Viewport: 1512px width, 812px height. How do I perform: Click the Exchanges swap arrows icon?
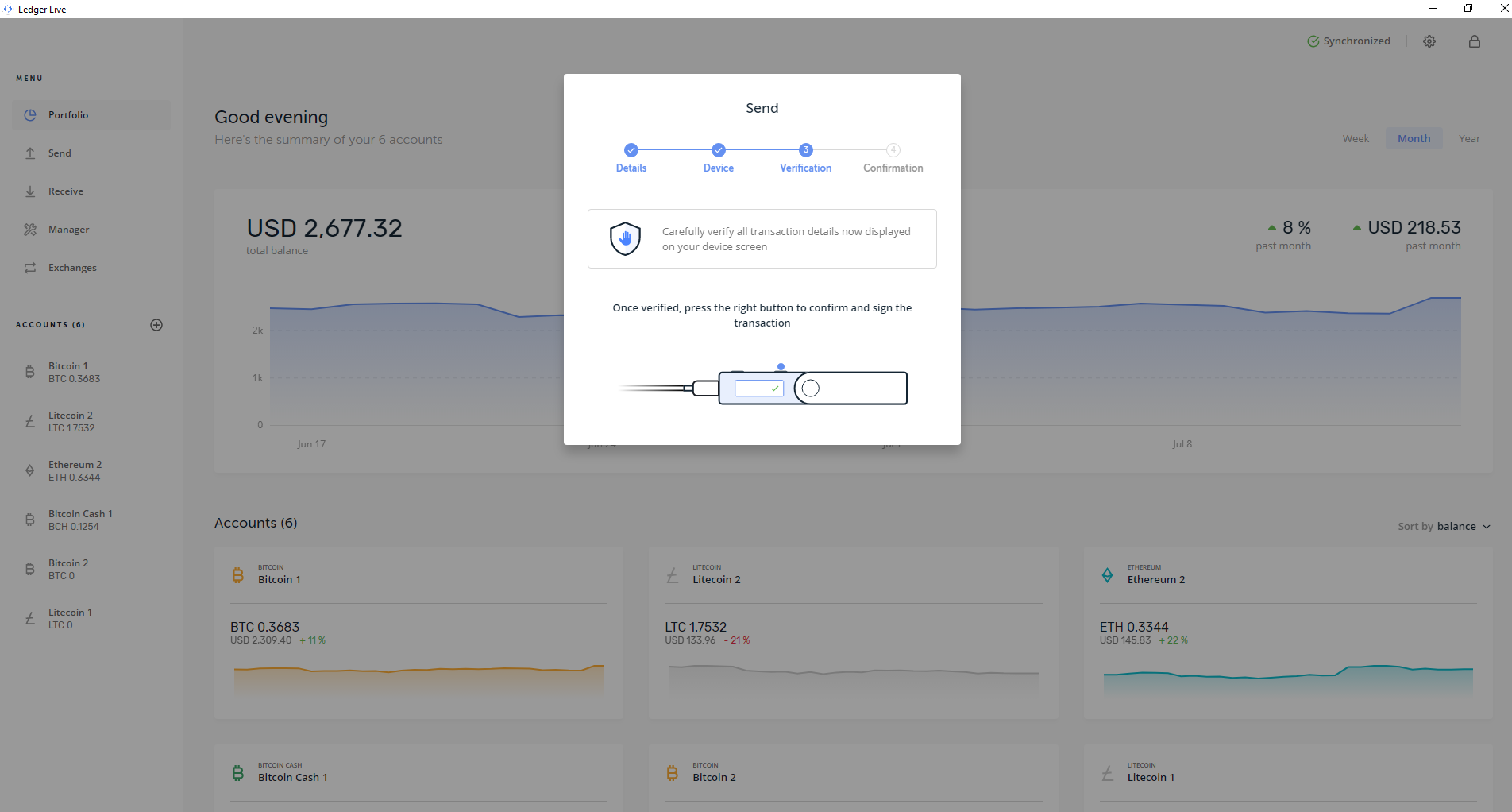click(30, 268)
